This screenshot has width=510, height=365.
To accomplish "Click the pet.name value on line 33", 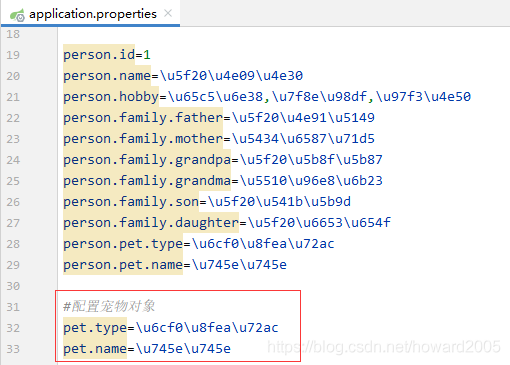I will coord(183,349).
